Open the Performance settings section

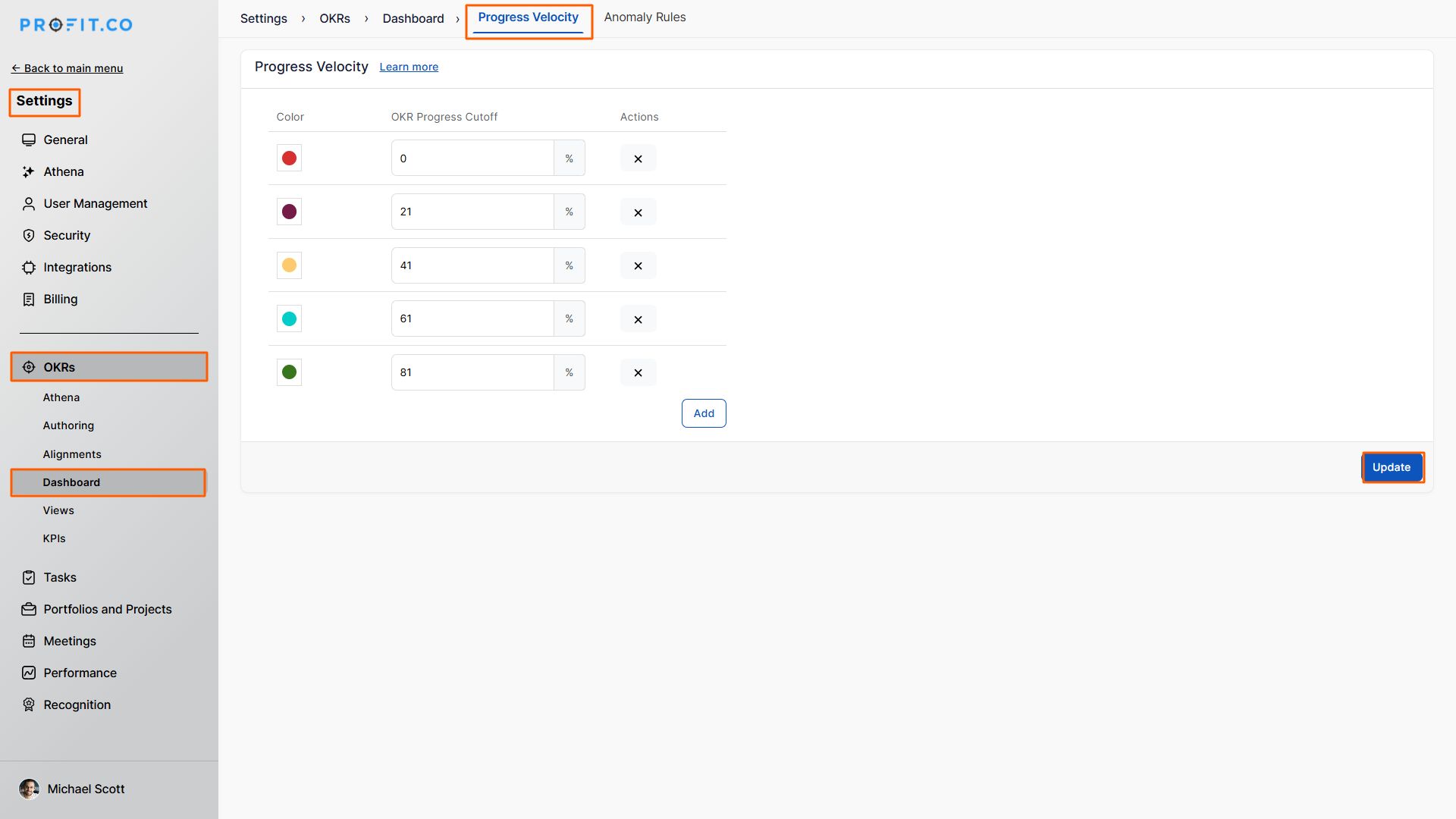click(x=80, y=673)
